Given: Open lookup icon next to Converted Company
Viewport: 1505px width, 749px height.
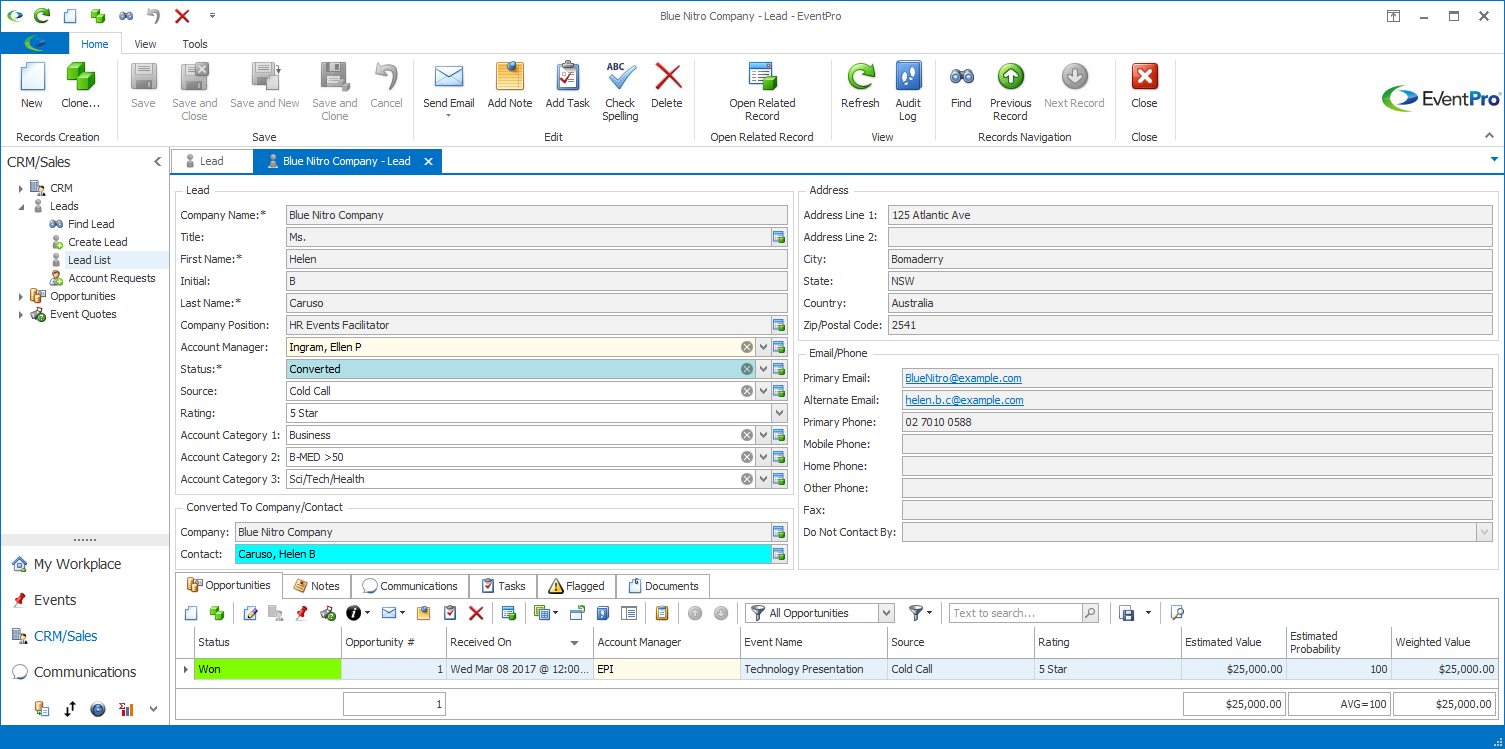Looking at the screenshot, I should [x=779, y=532].
